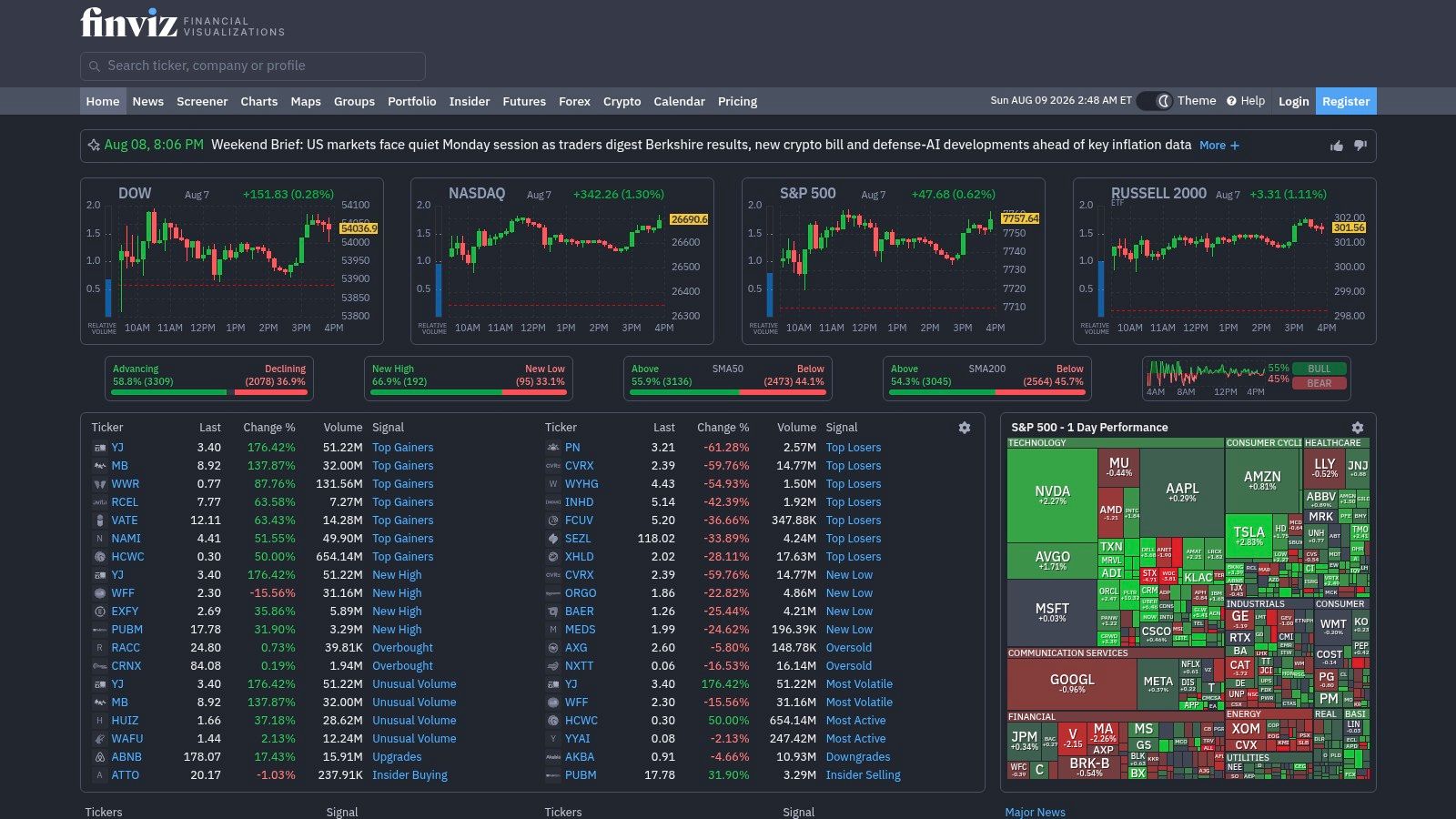This screenshot has height=819, width=1456.
Task: Click the icon beside SEZL ticker
Action: point(552,539)
